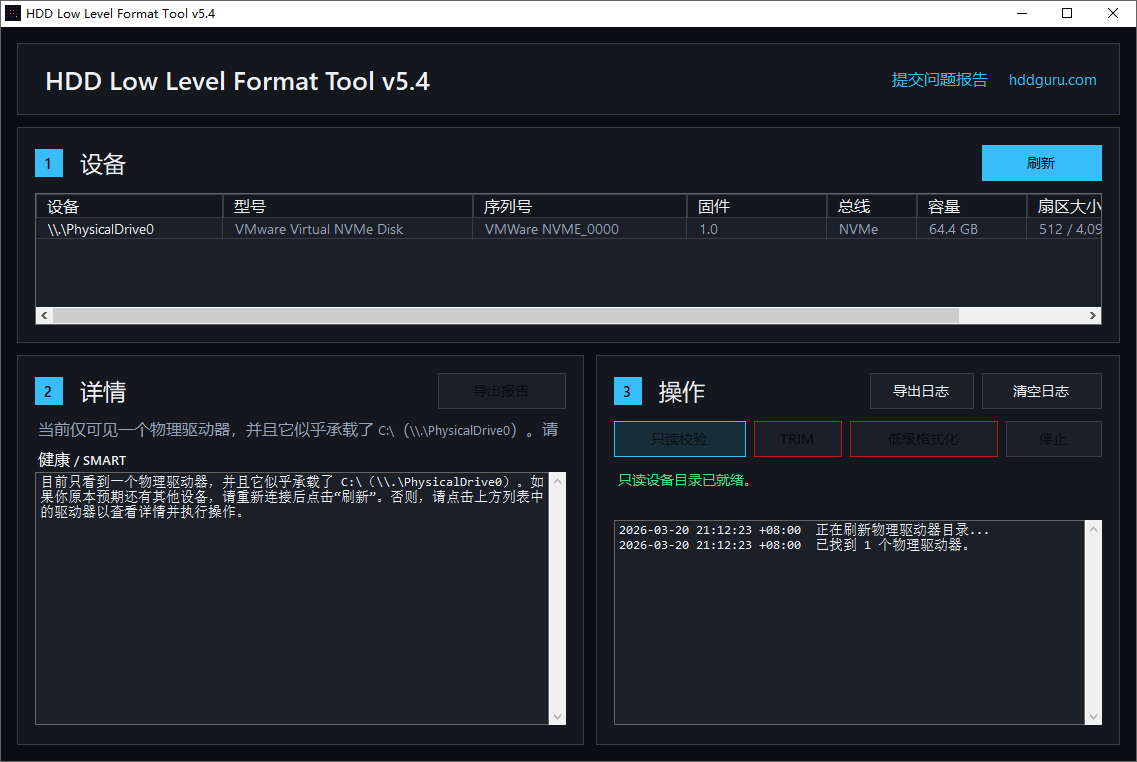The height and width of the screenshot is (762, 1137).
Task: Run the 只读校验 read-only verify
Action: pos(679,438)
